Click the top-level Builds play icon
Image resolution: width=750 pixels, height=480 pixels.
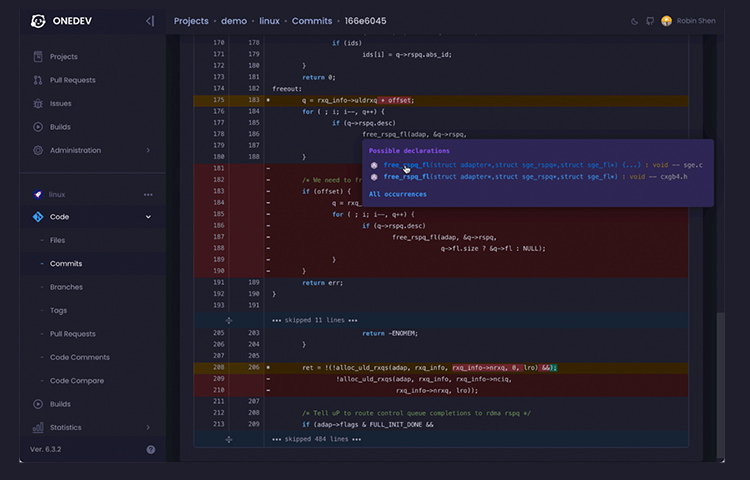pyautogui.click(x=38, y=127)
